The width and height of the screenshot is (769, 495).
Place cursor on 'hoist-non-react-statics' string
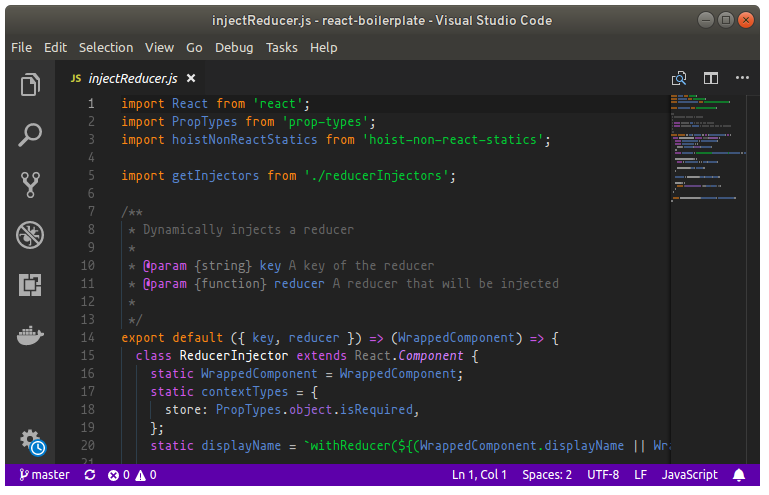pyautogui.click(x=453, y=140)
